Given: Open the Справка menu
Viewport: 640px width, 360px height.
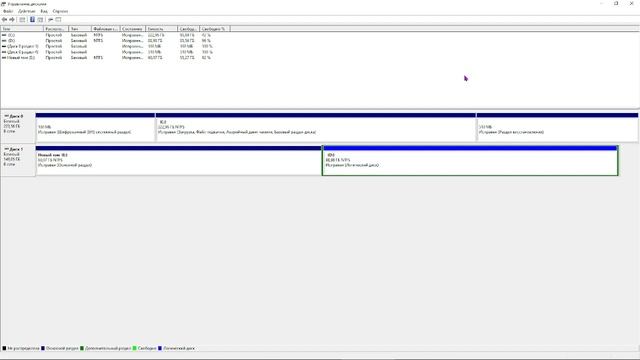Looking at the screenshot, I should point(60,11).
